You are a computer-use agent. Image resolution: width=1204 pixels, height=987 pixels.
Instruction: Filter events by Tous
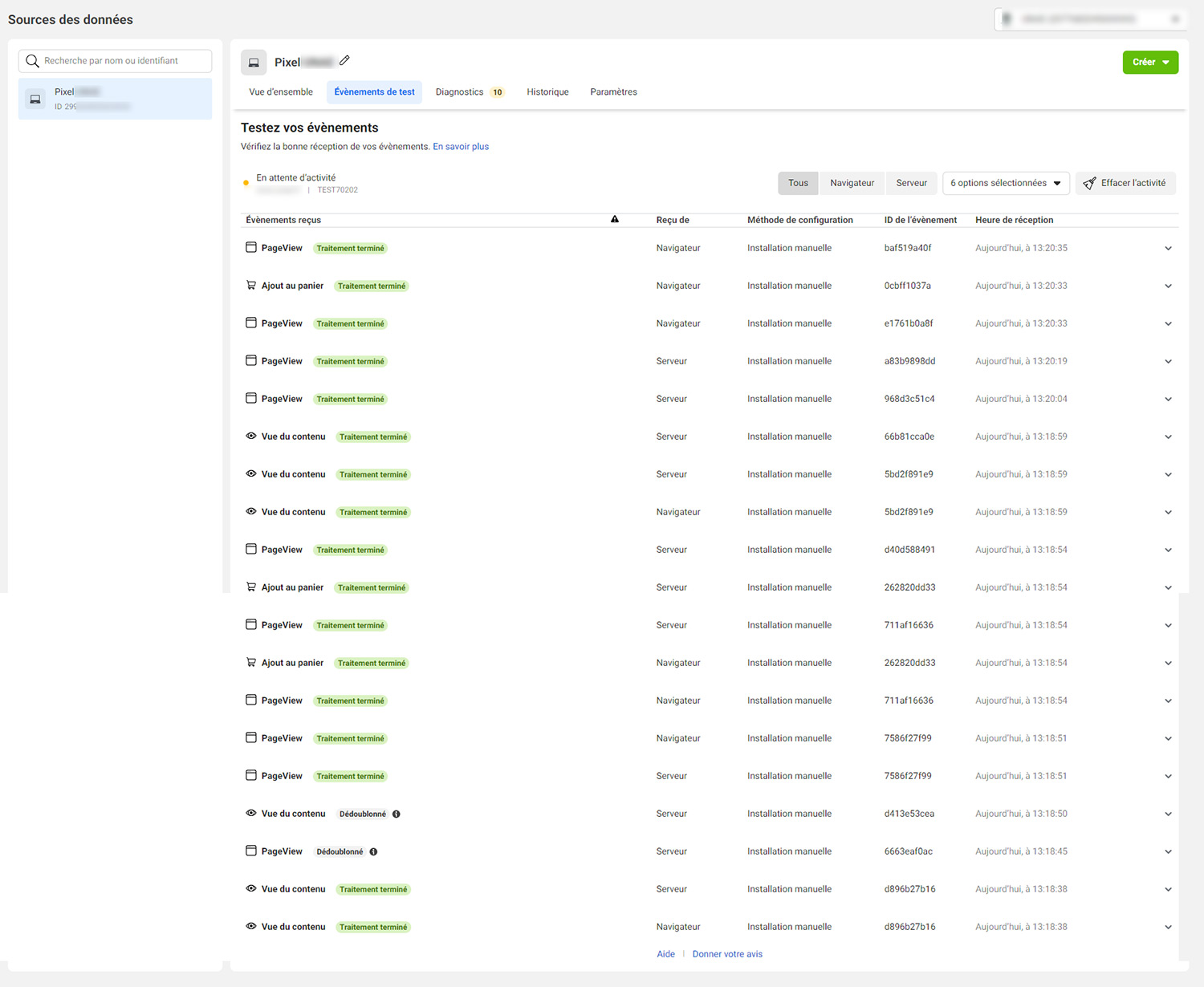pos(798,183)
